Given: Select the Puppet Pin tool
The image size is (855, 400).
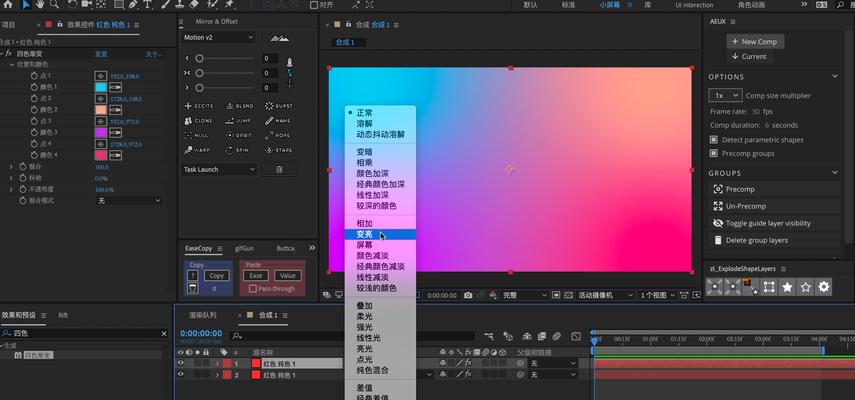Looking at the screenshot, I should [230, 4].
